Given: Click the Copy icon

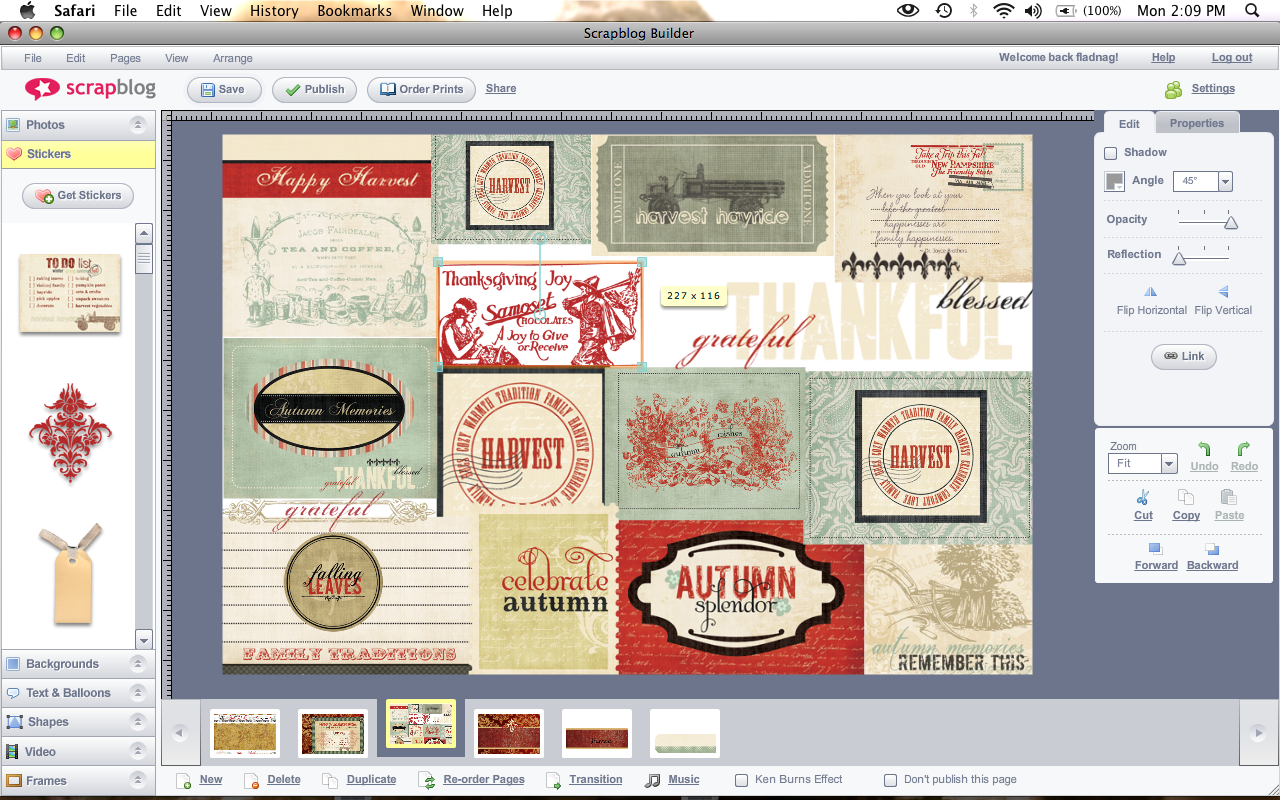Looking at the screenshot, I should (1186, 497).
